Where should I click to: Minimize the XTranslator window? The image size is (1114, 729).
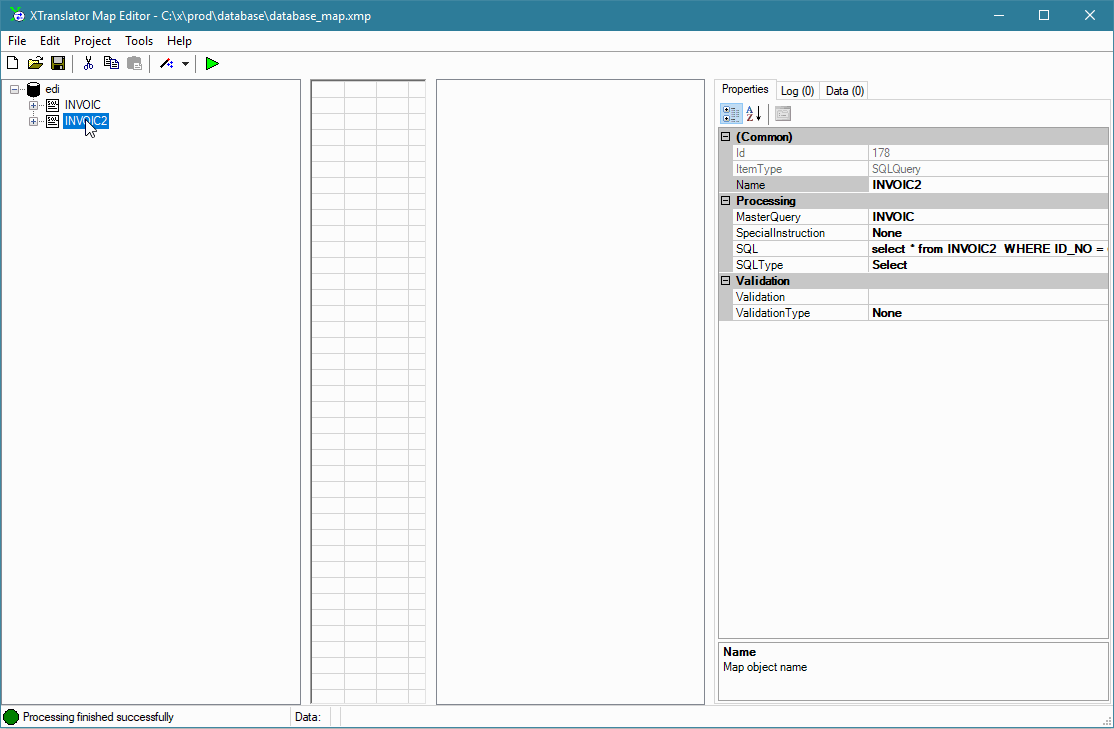click(x=999, y=15)
